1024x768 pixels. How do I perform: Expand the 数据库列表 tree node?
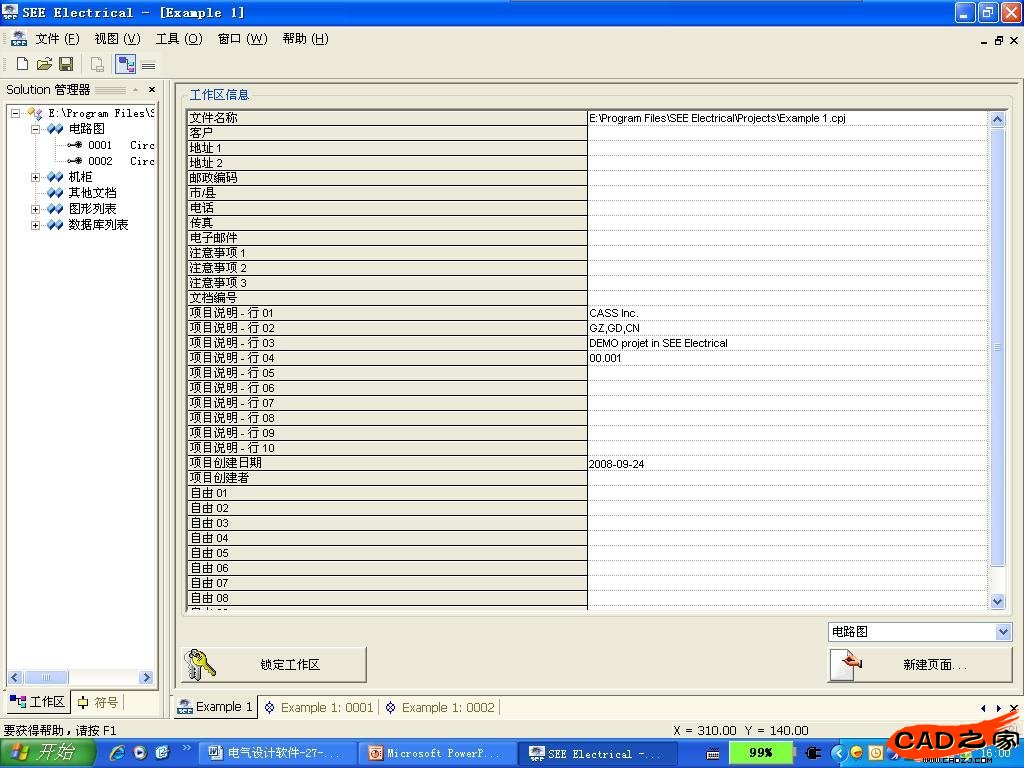tap(36, 225)
